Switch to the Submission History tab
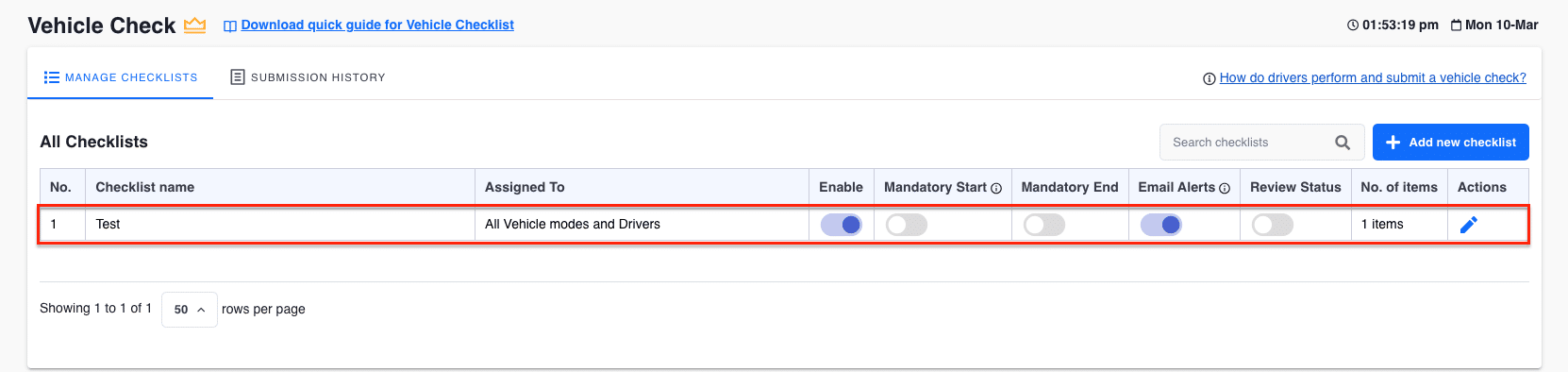This screenshot has width=1568, height=372. [309, 77]
